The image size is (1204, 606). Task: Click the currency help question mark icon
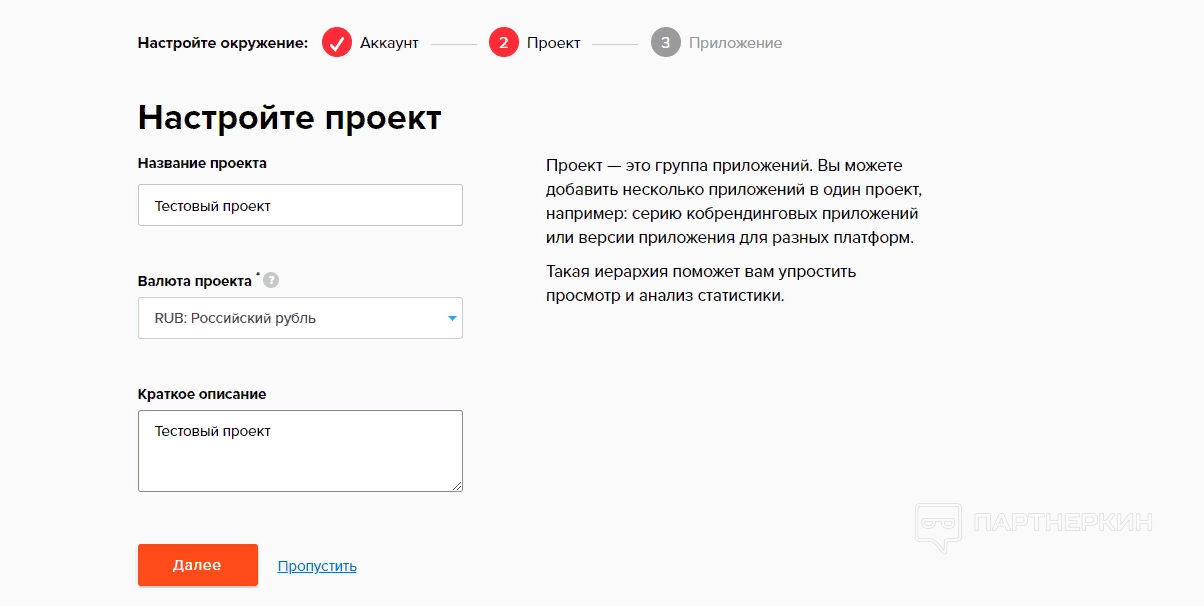[271, 281]
